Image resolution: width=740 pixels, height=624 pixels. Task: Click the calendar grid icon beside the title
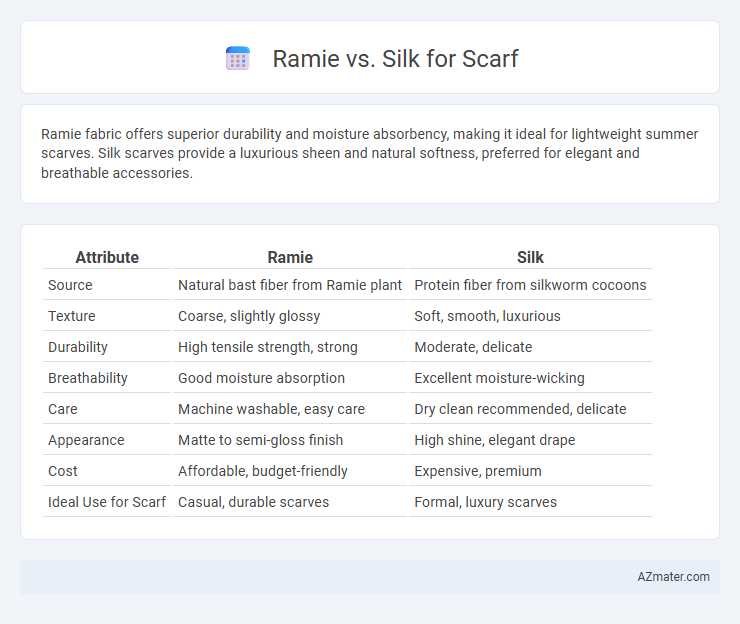[x=238, y=59]
